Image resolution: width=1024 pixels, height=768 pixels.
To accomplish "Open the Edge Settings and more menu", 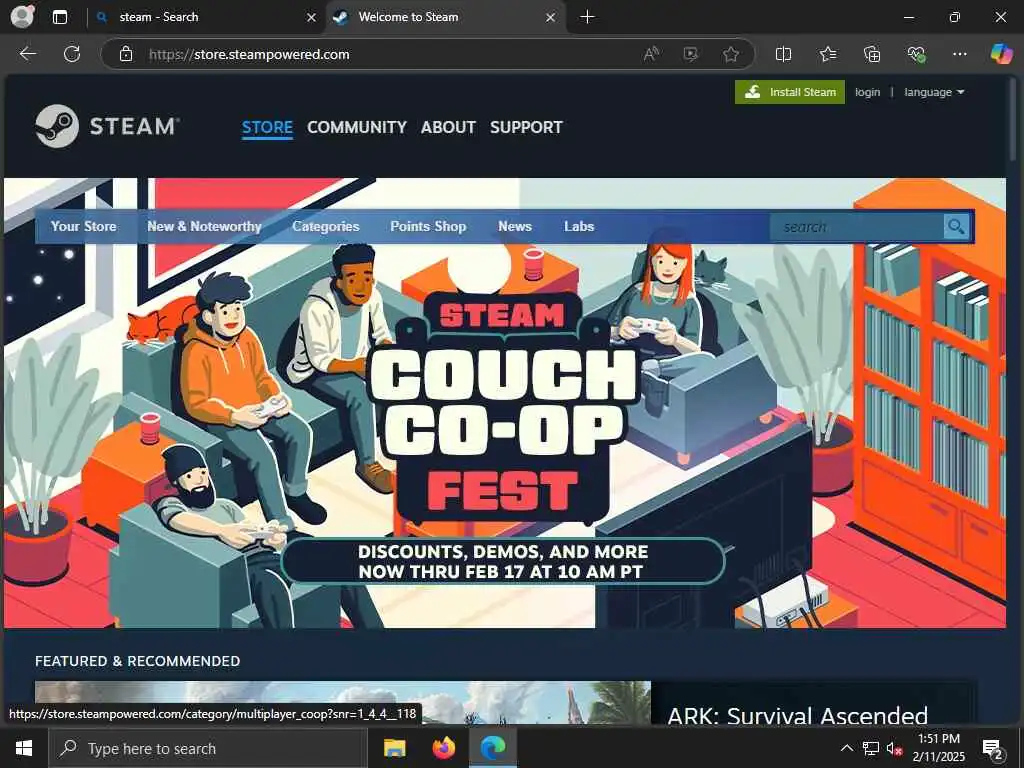I will coord(959,54).
